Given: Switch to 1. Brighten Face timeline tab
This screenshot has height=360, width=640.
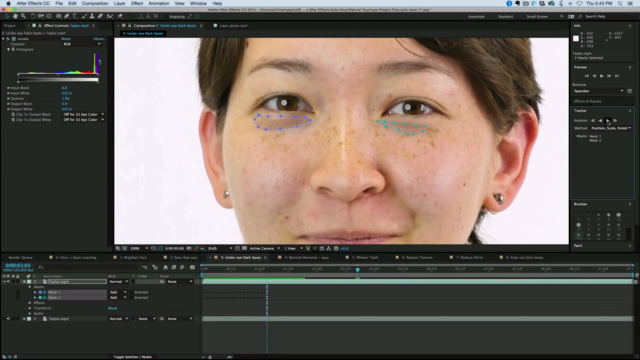Looking at the screenshot, I should [x=133, y=258].
